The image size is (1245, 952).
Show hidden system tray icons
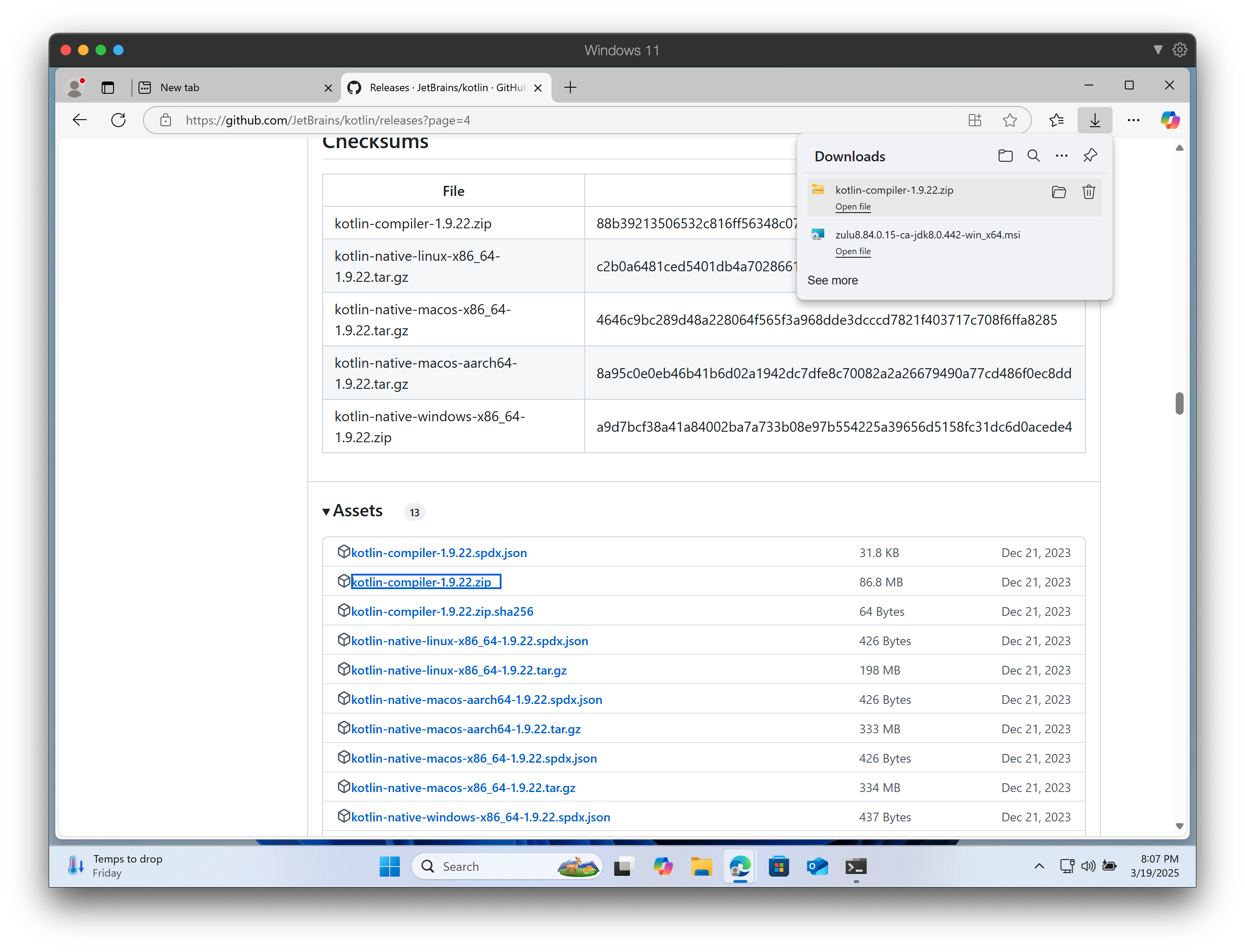click(1039, 867)
